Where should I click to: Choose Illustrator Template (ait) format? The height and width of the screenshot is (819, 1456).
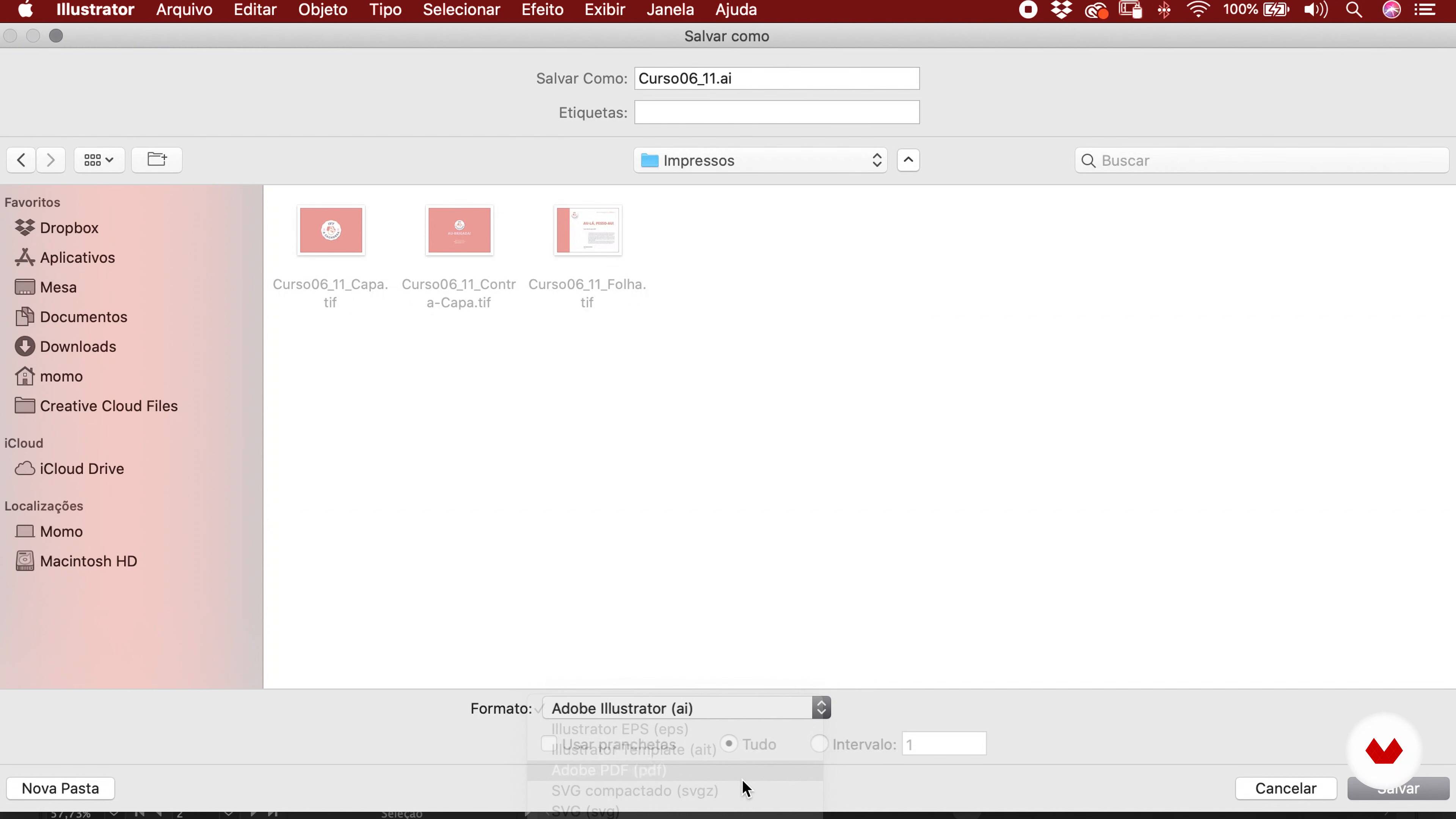(x=675, y=750)
